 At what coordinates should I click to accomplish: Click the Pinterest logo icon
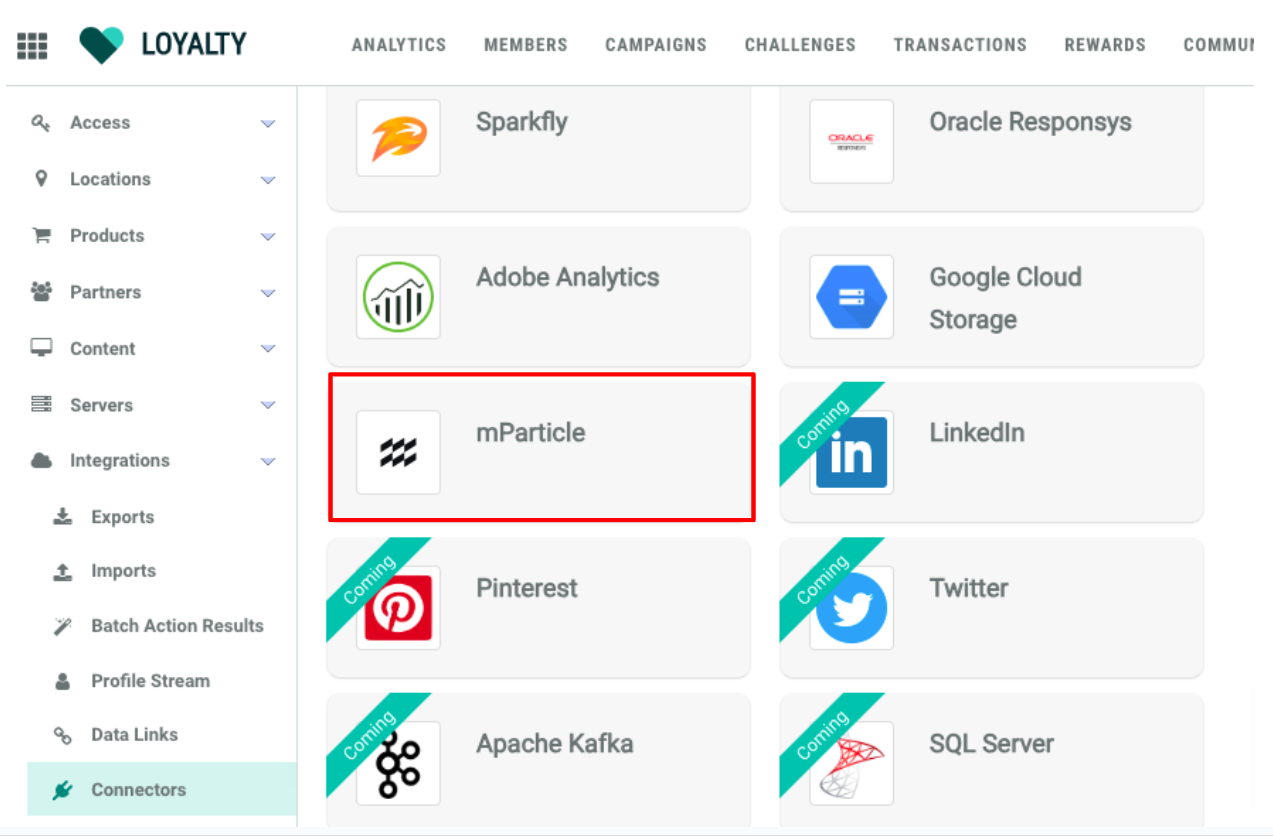click(x=398, y=607)
